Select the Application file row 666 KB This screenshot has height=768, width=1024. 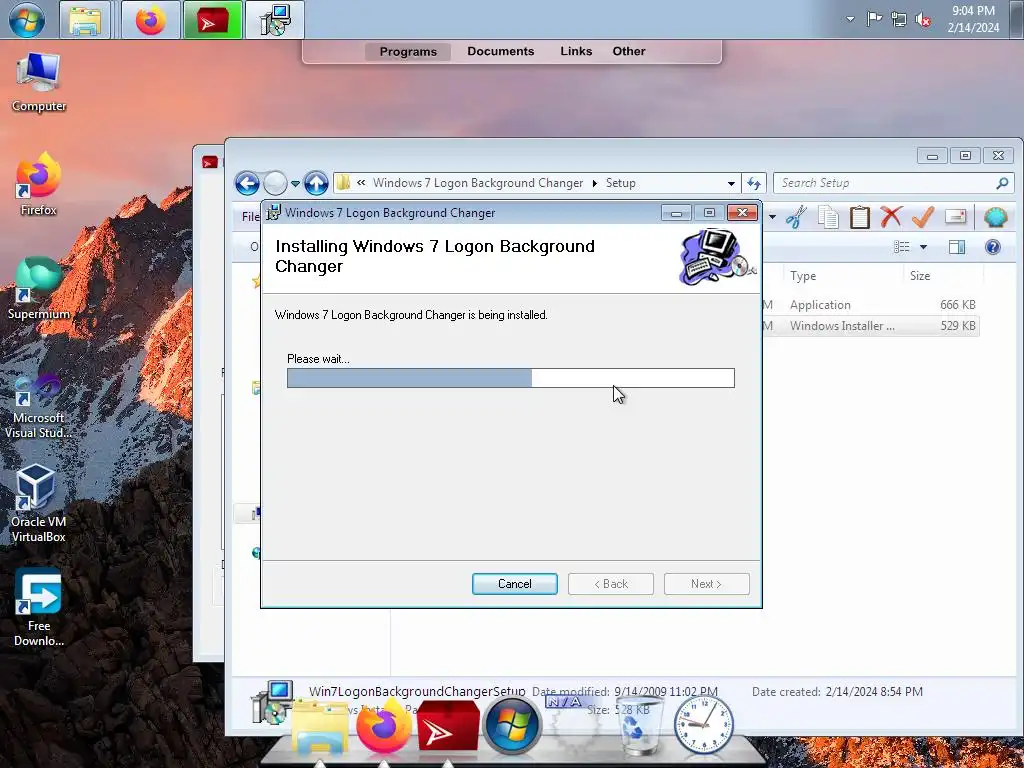[x=871, y=305]
